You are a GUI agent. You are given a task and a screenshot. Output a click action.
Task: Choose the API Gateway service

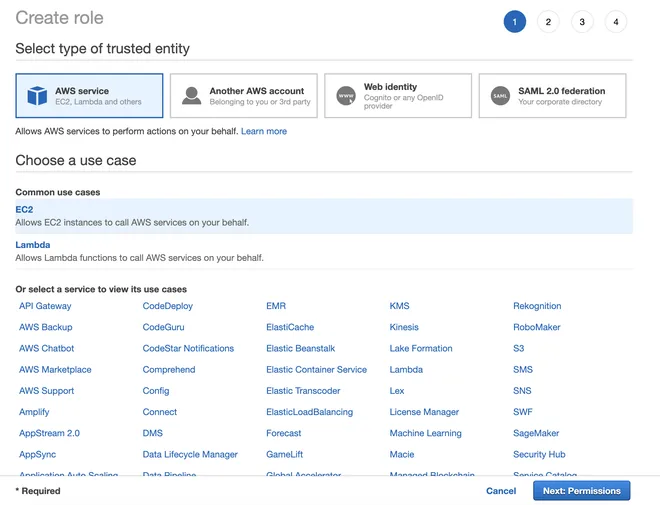(45, 306)
